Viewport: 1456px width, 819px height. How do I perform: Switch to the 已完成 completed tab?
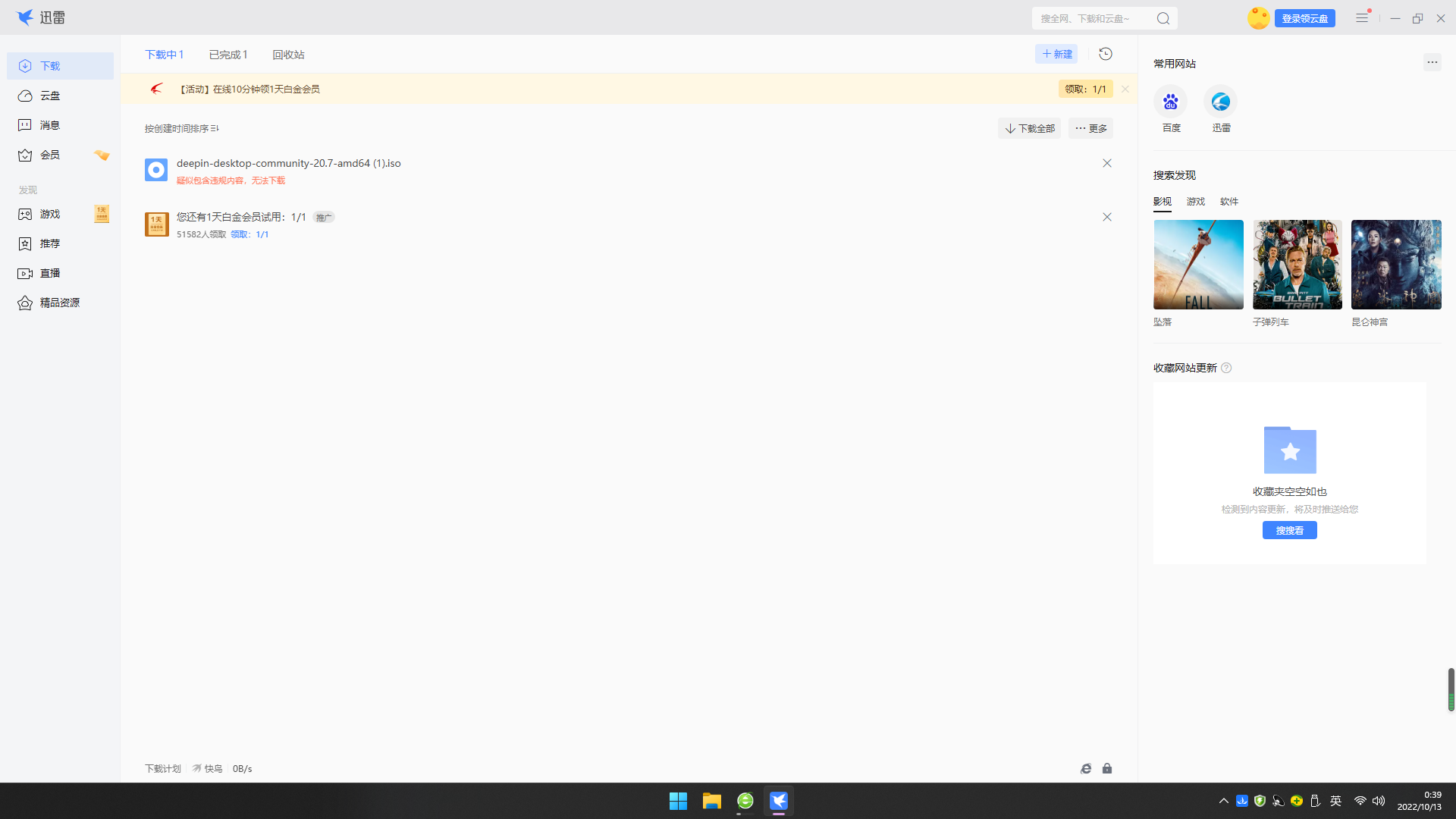coord(227,55)
